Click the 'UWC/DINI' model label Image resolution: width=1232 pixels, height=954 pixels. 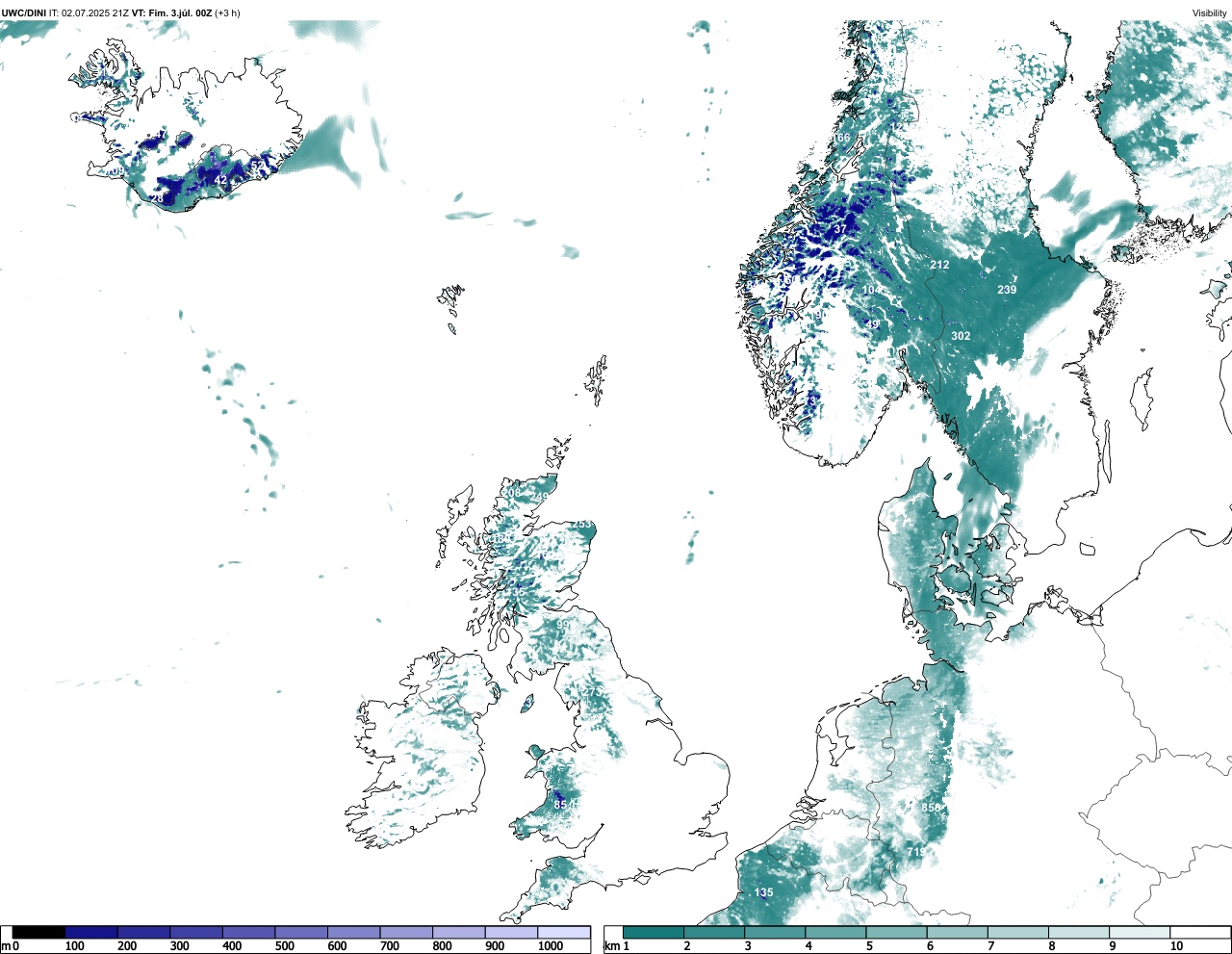pyautogui.click(x=24, y=13)
